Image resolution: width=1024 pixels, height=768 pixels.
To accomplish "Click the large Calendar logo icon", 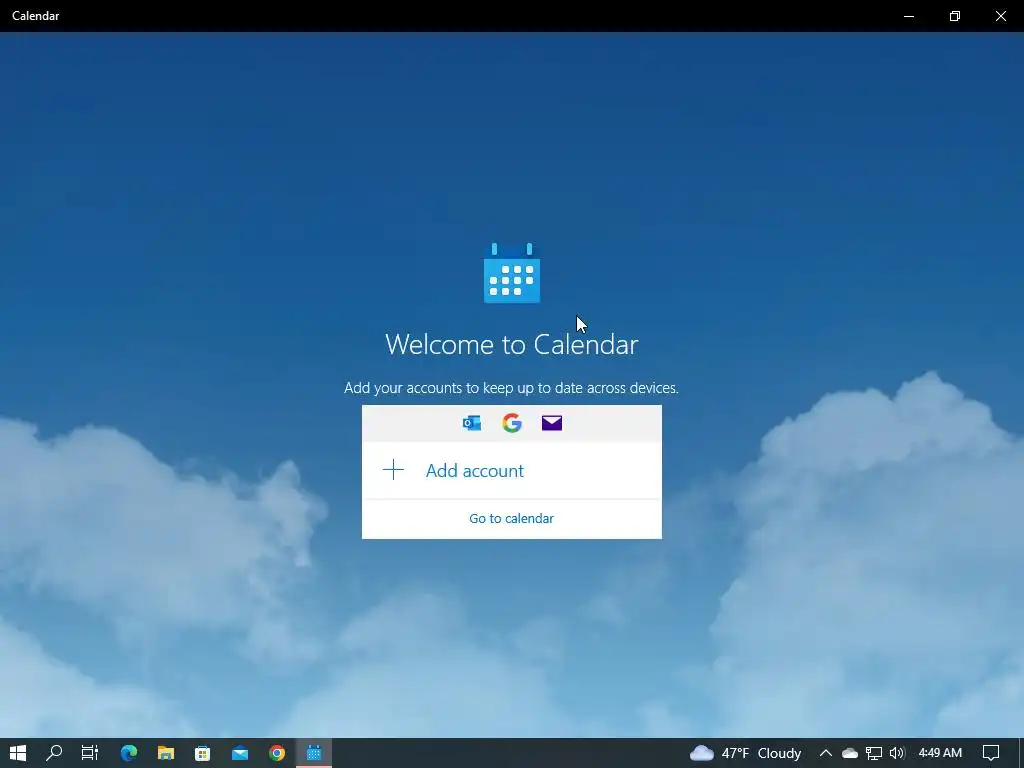I will (x=512, y=273).
